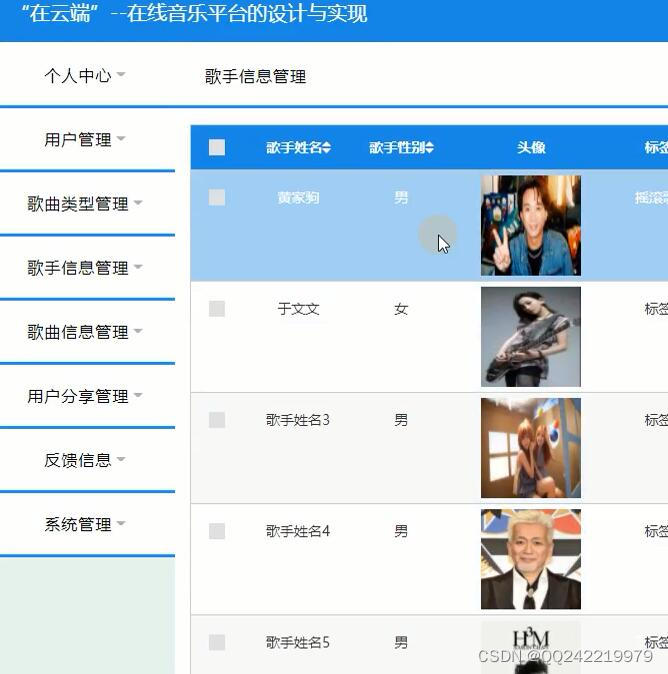This screenshot has width=668, height=674.
Task: Open the 用户分享管理 sidebar item
Action: point(78,396)
